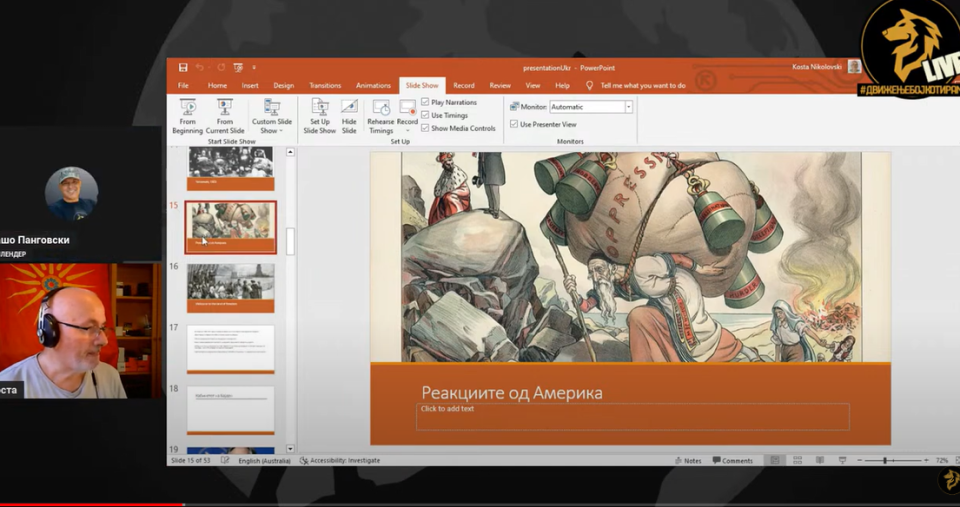Image resolution: width=960 pixels, height=507 pixels.
Task: Click the video progress bar at bottom
Action: [480, 505]
